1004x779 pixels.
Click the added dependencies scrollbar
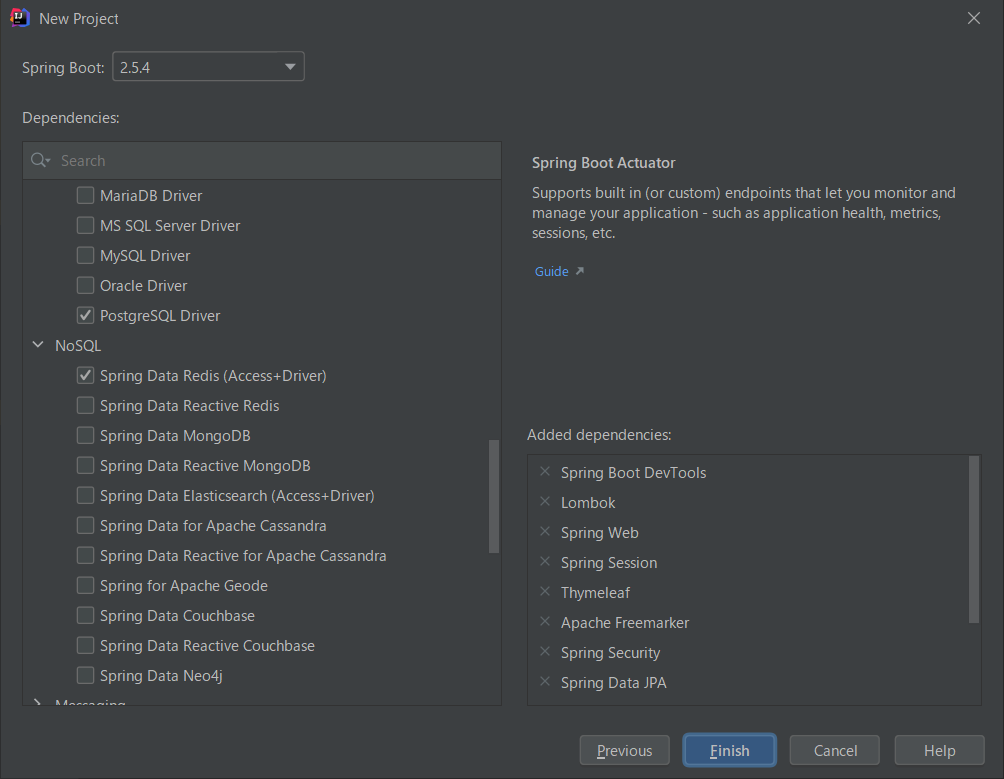coord(974,539)
